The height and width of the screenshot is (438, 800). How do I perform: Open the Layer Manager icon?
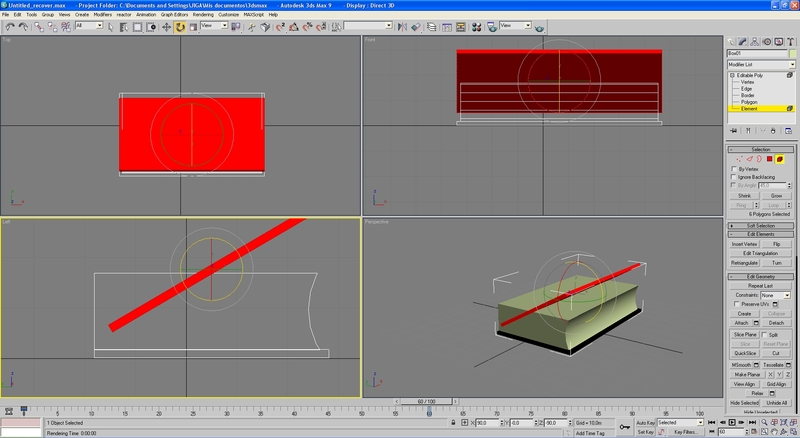click(x=432, y=27)
